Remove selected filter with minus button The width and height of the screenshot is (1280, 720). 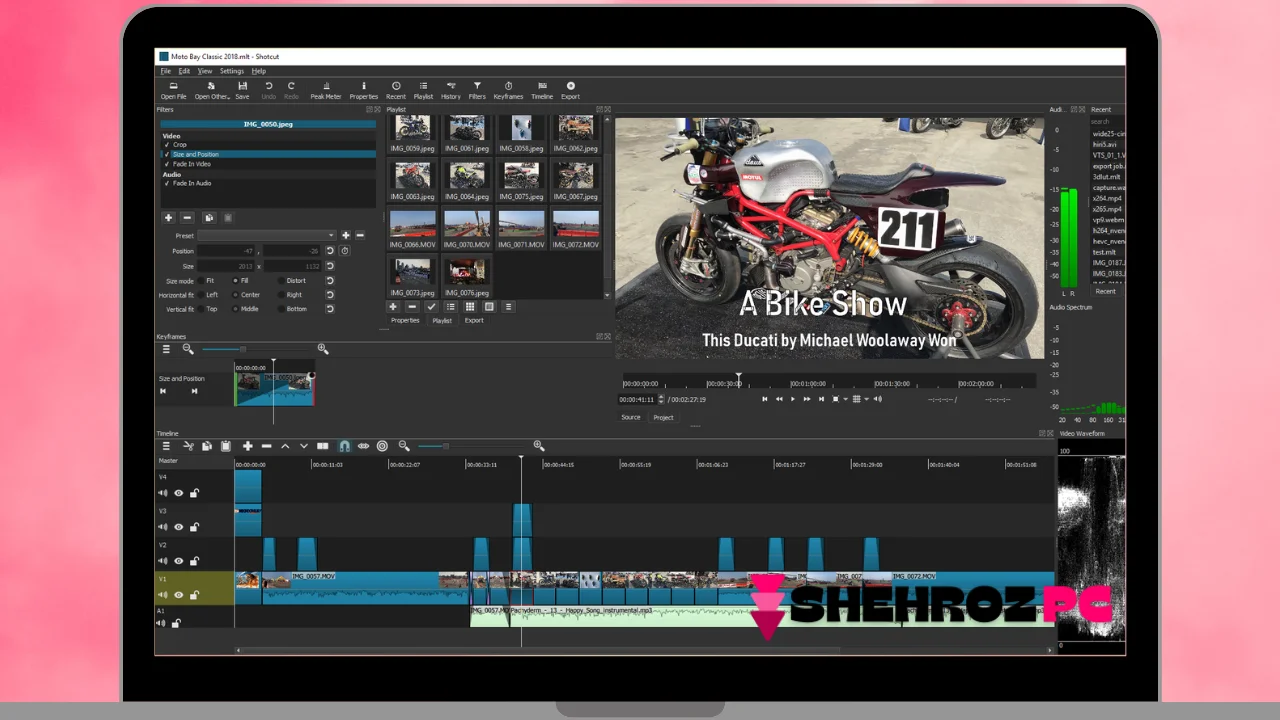click(x=187, y=217)
